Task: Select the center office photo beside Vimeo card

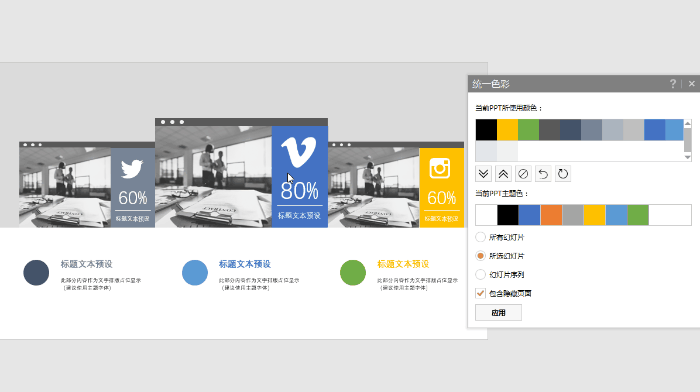Action: coord(213,177)
